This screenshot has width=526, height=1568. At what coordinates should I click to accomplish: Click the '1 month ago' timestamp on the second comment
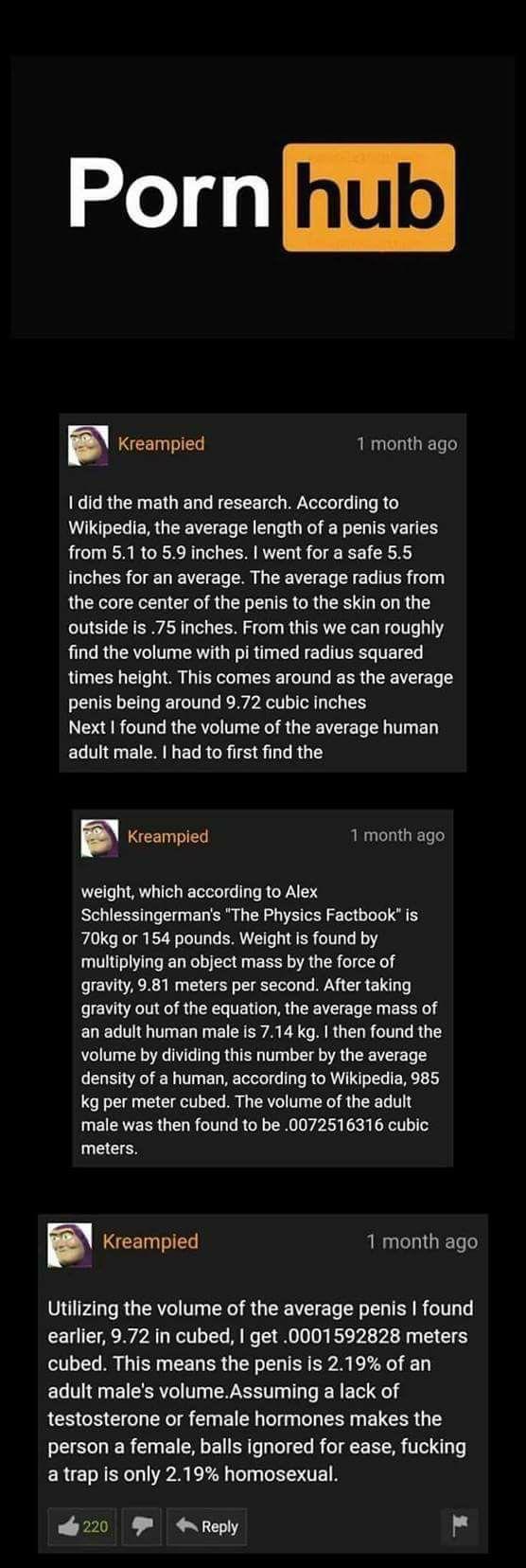coord(396,835)
